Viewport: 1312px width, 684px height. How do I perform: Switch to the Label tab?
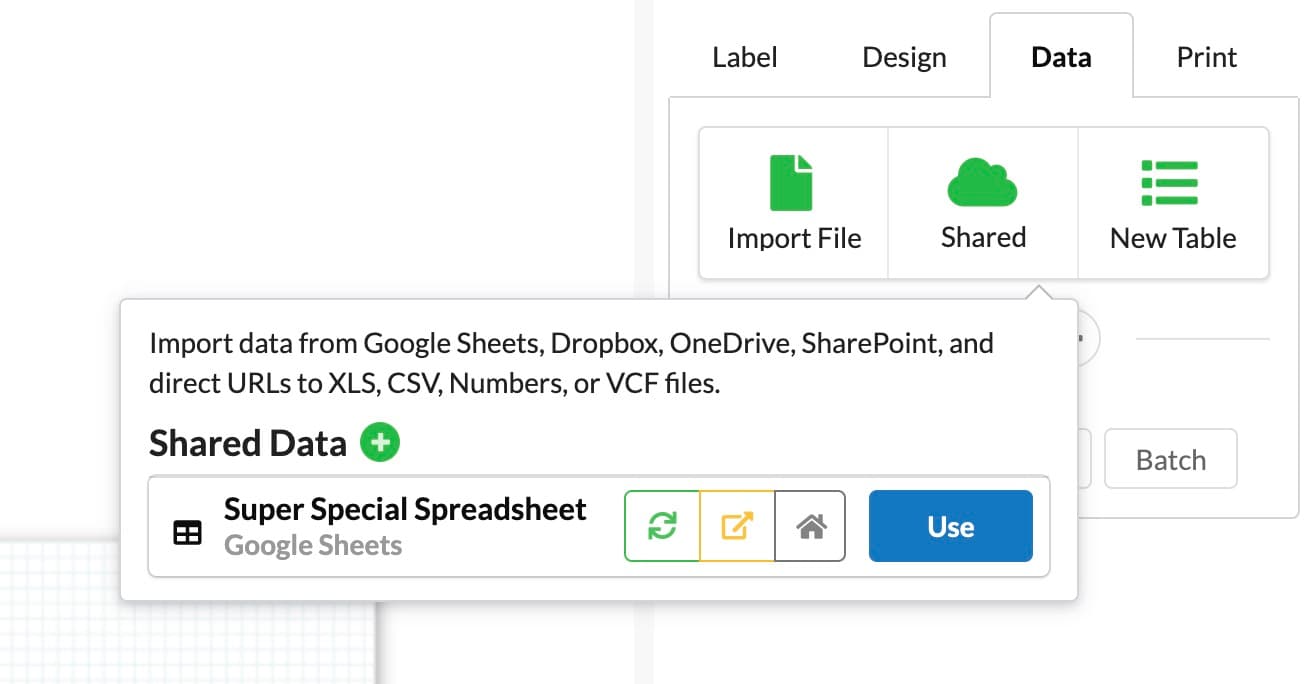744,57
